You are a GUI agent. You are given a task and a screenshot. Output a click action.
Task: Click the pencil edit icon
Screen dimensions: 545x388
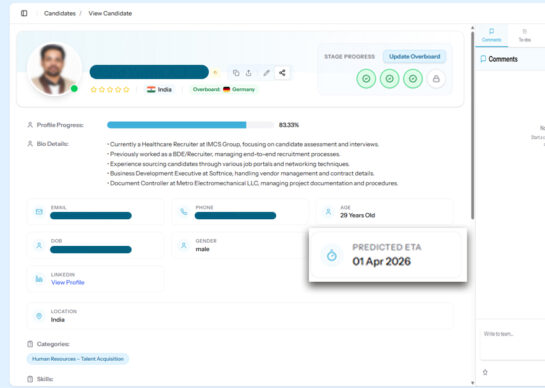click(x=266, y=73)
